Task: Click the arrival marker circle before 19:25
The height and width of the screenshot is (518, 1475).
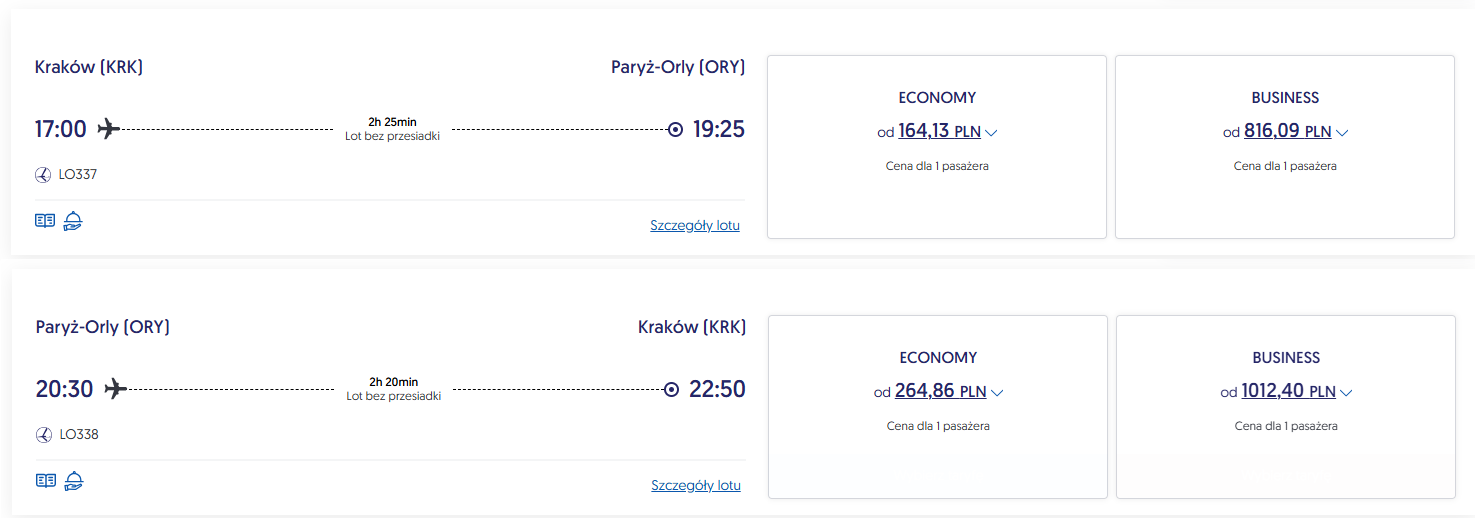Action: pos(675,129)
